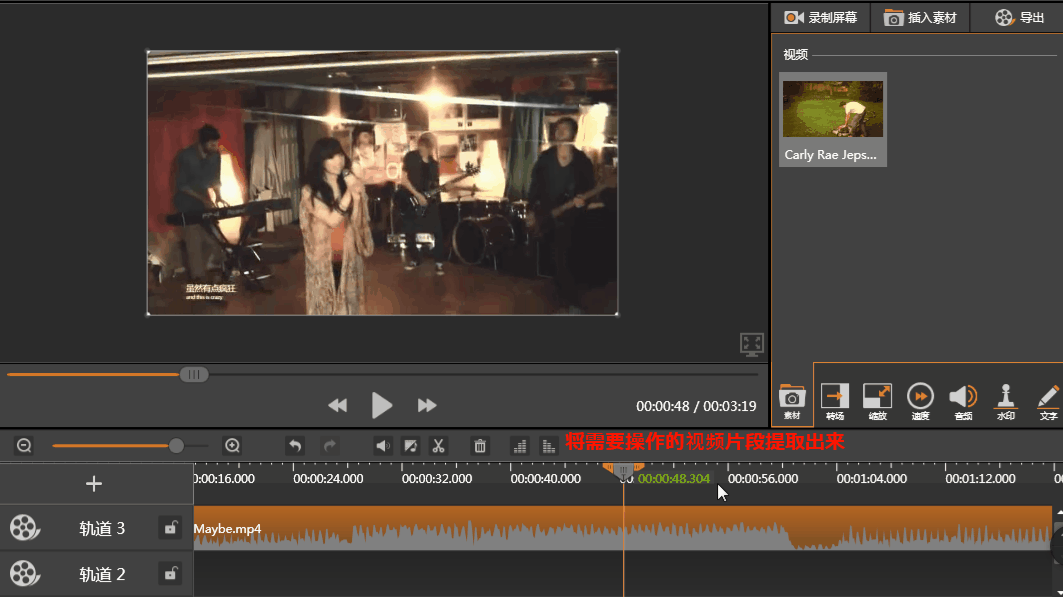Play the preview video

pos(382,405)
